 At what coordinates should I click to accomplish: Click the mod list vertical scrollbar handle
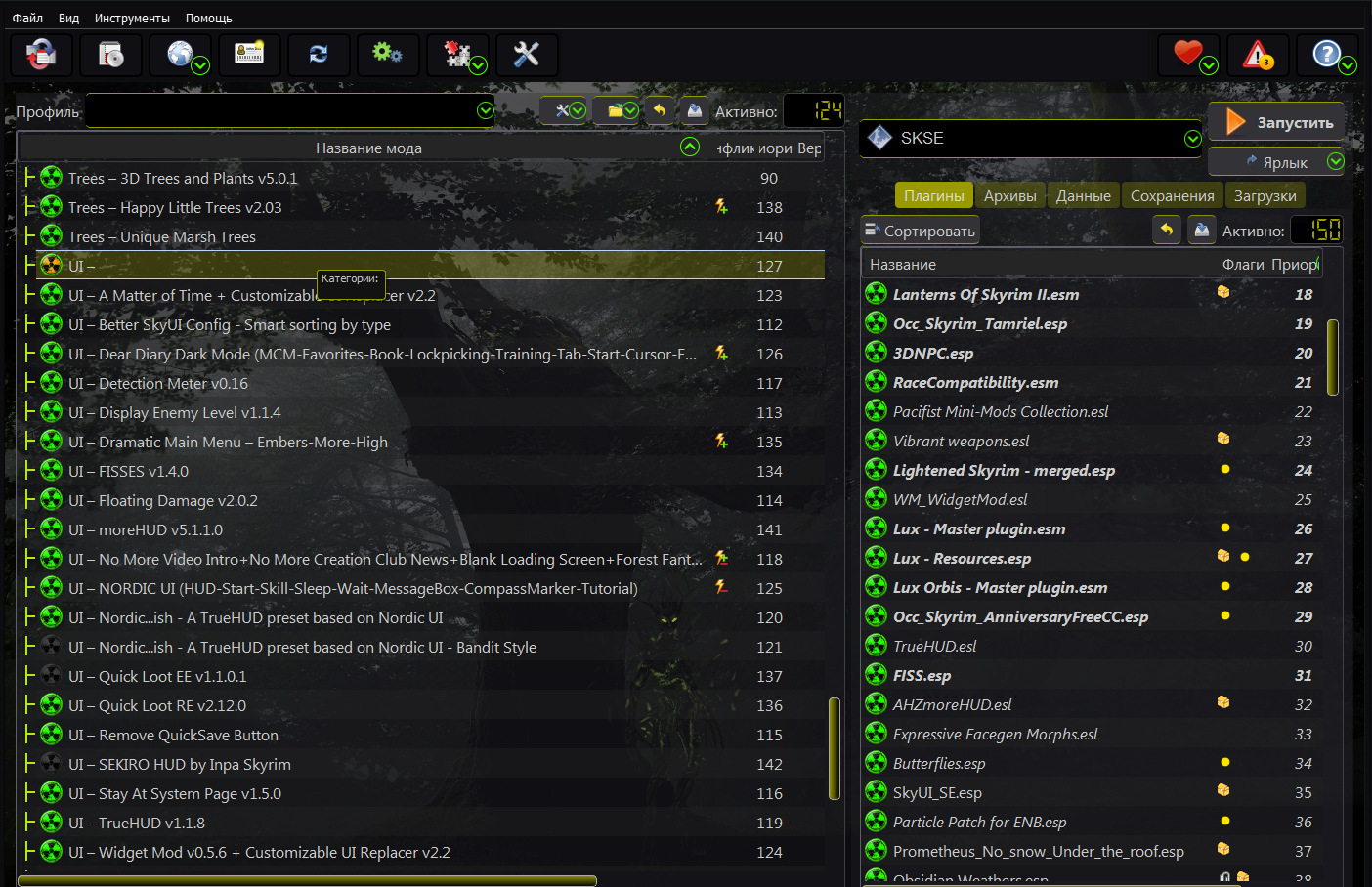click(834, 748)
